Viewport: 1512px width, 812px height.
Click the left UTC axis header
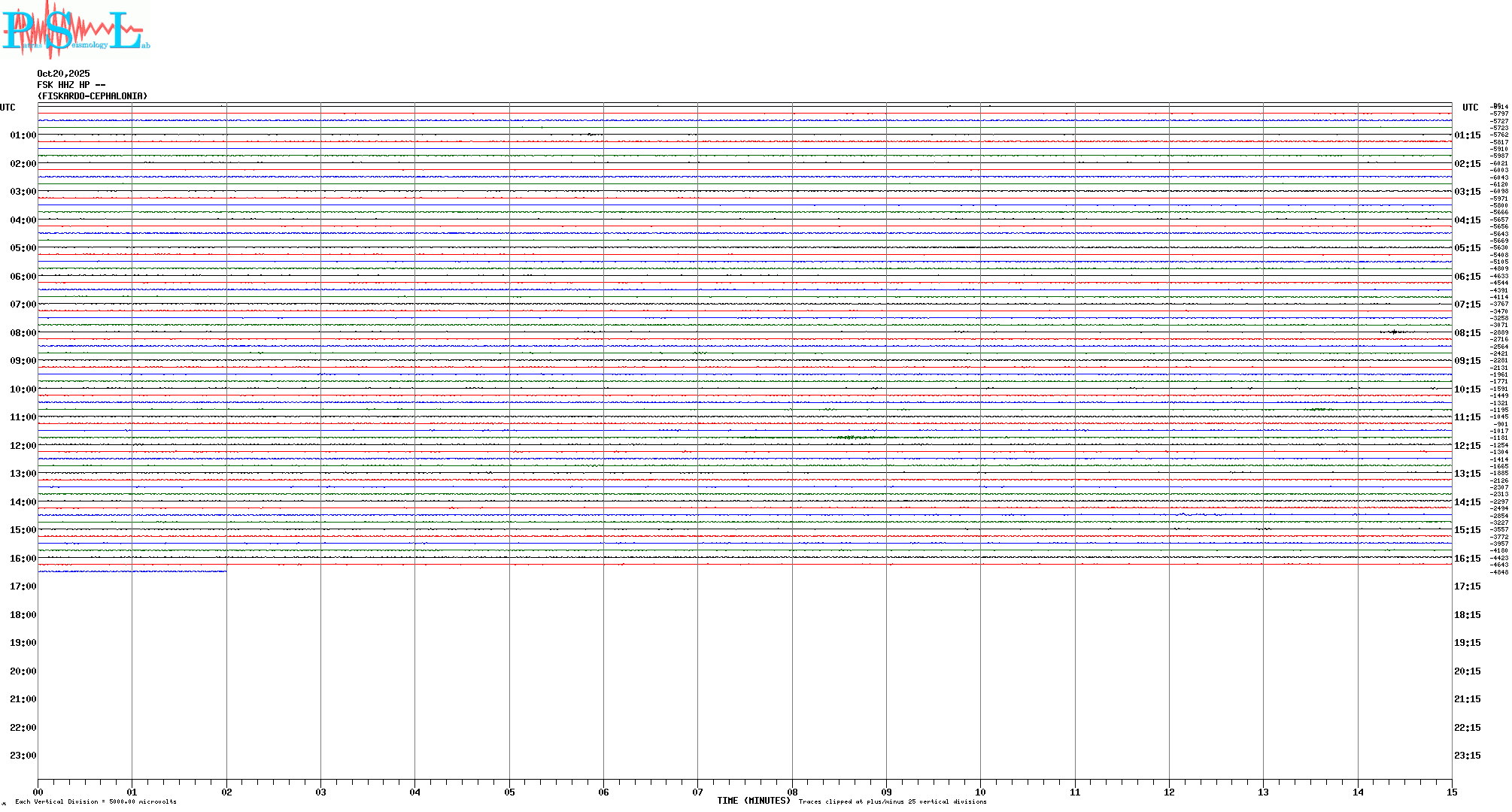(8, 108)
